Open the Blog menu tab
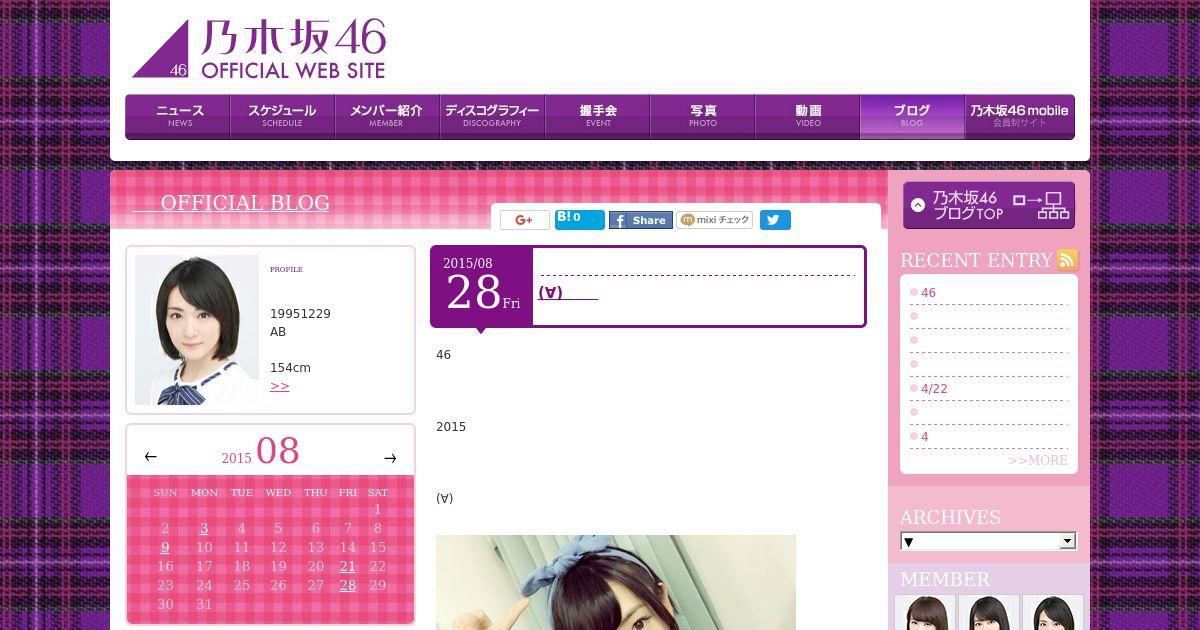 [x=912, y=116]
